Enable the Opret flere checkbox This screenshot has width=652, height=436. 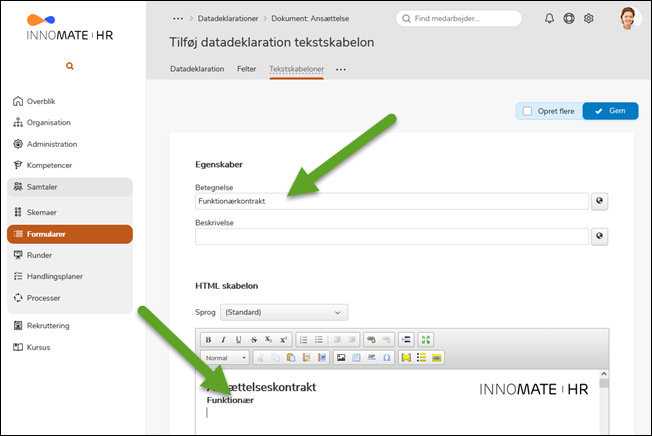tap(527, 111)
